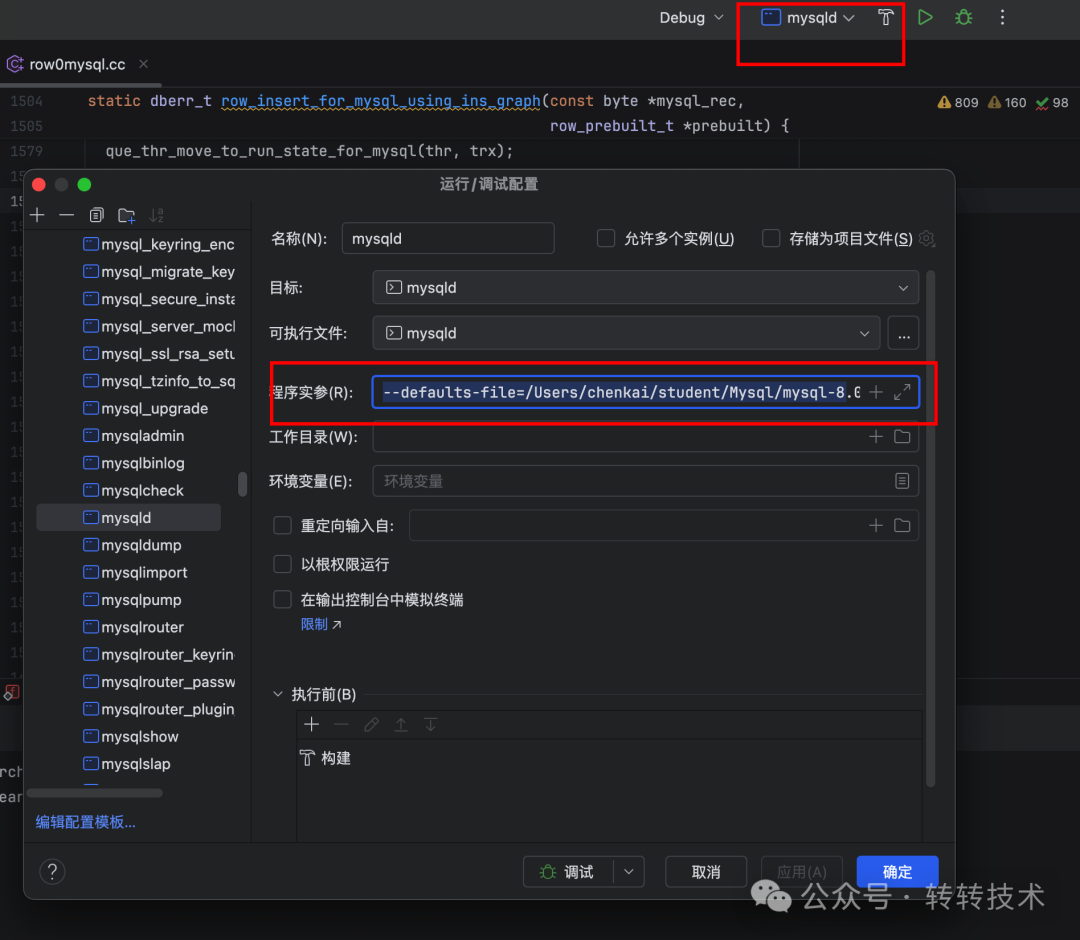
Task: Open the Edit configuration templates link
Action: coord(85,822)
